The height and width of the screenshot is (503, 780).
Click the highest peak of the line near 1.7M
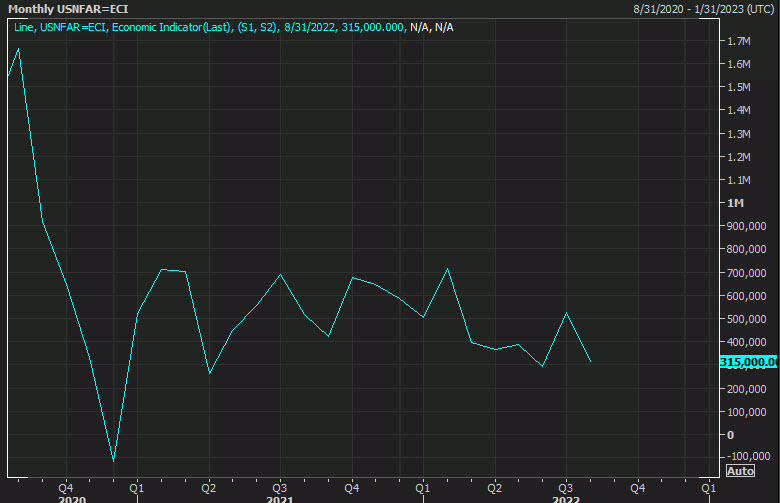(x=18, y=49)
